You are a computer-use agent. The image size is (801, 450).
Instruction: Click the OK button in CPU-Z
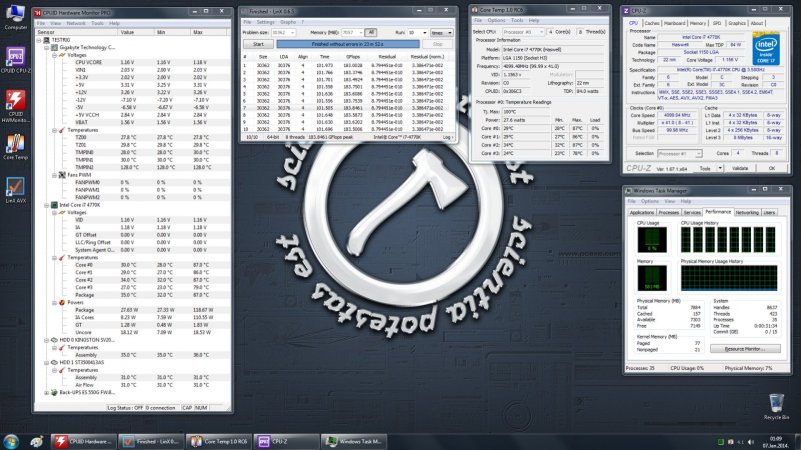771,168
